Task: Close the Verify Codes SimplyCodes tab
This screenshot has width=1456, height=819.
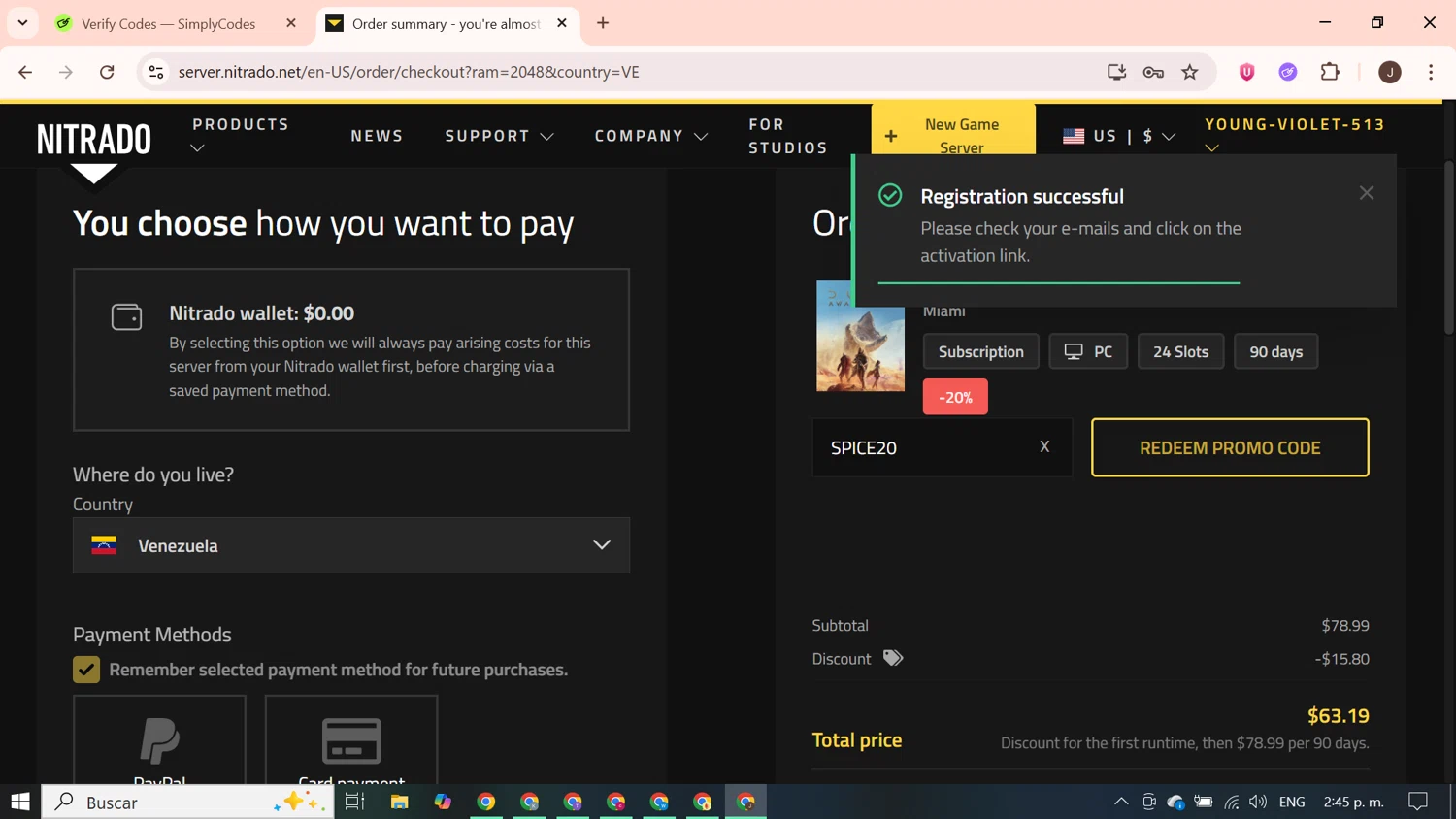Action: click(x=291, y=23)
